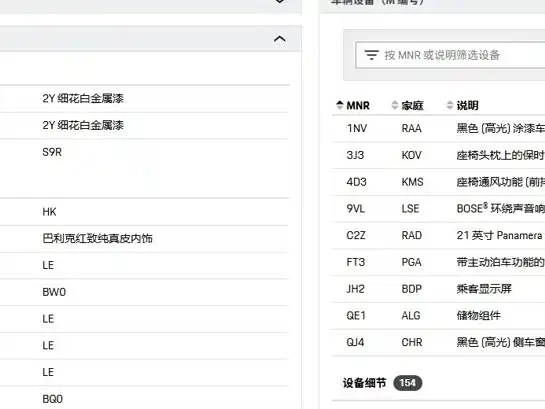Click the C2Z 21-inch Panamera wheel row

(x=438, y=235)
